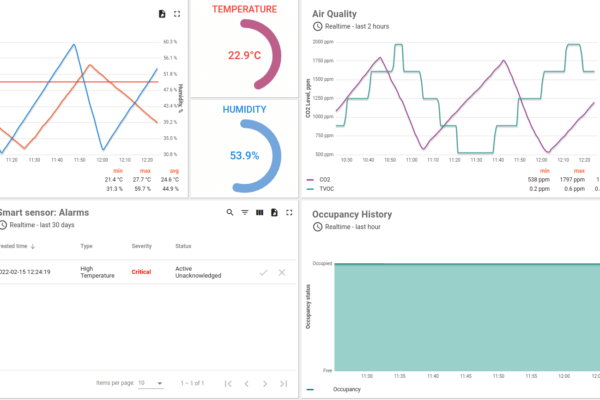Export Alarms widget data icon

[275, 213]
